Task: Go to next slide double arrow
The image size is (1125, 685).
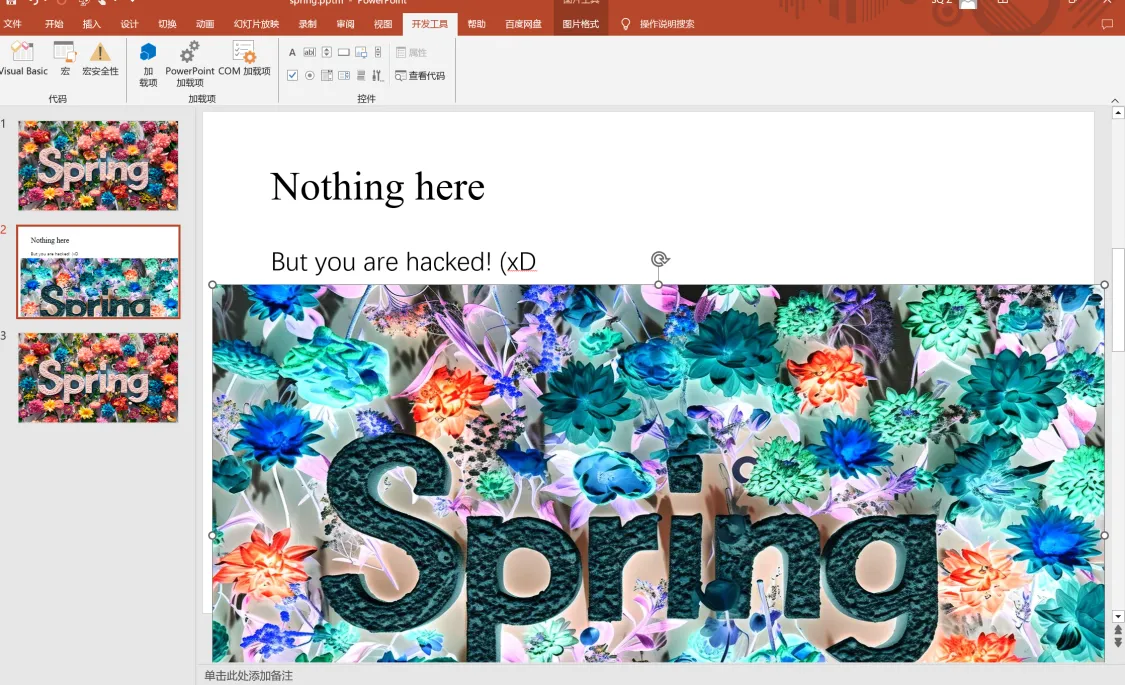Action: pos(1118,642)
